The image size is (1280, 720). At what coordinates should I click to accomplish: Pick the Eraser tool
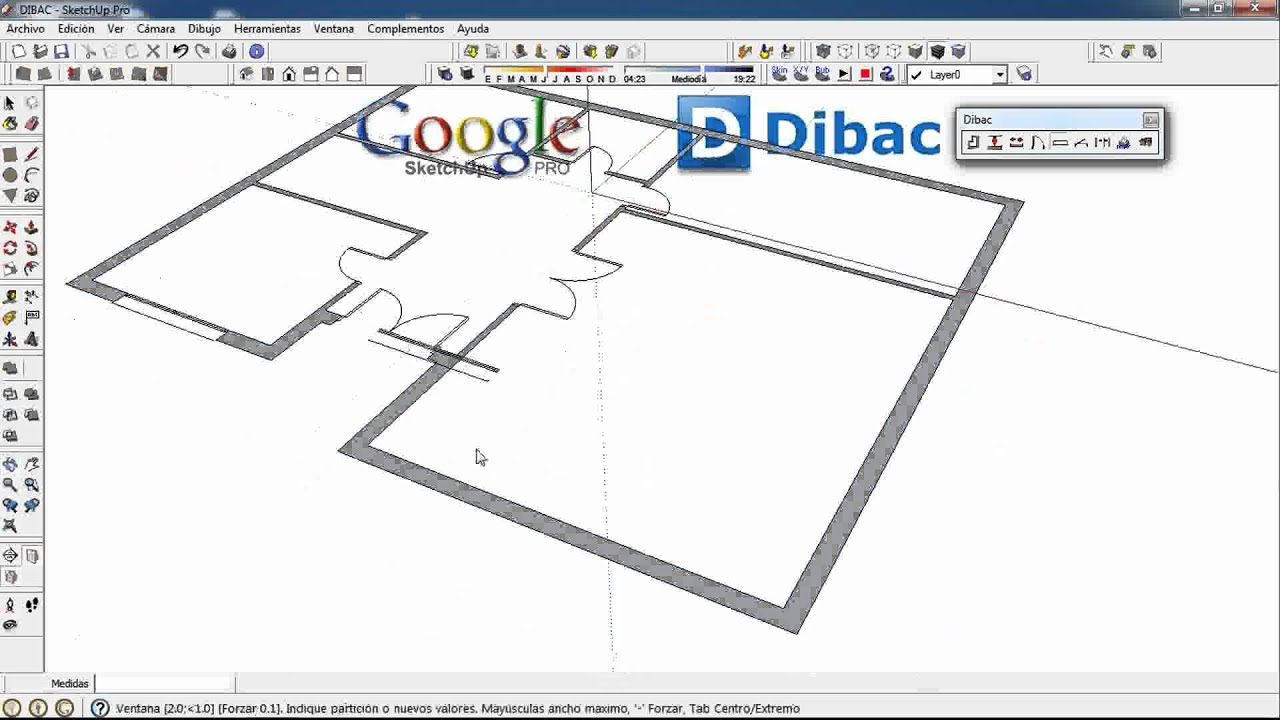pyautogui.click(x=31, y=124)
